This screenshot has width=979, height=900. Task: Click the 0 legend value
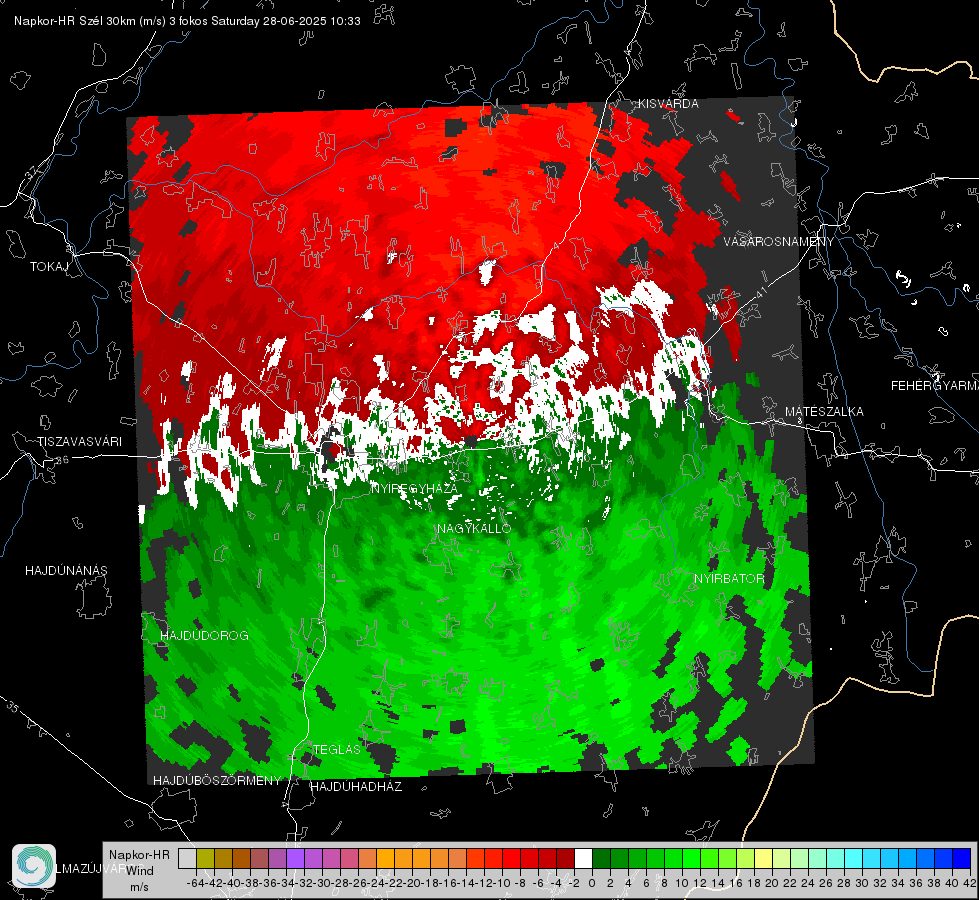click(592, 883)
